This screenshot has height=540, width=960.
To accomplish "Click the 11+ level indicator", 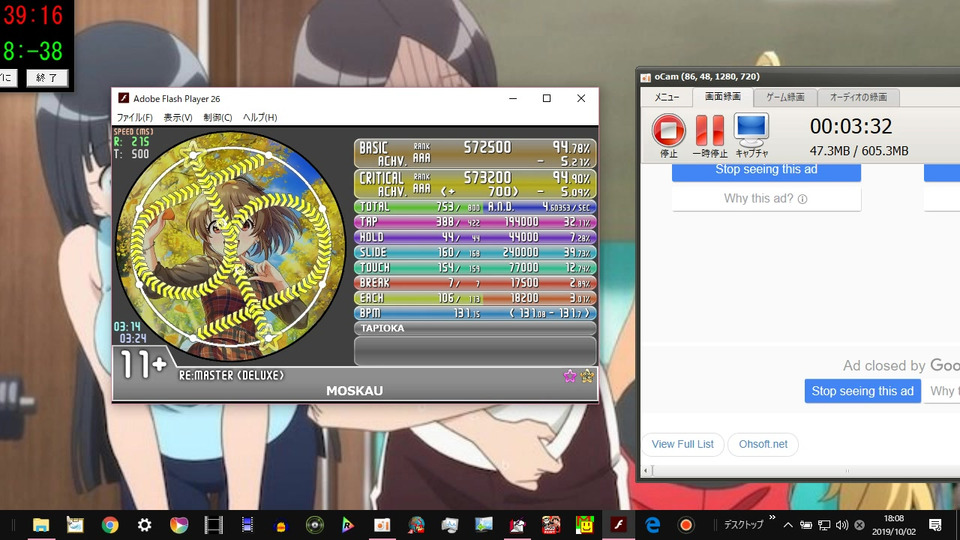I will pos(143,365).
